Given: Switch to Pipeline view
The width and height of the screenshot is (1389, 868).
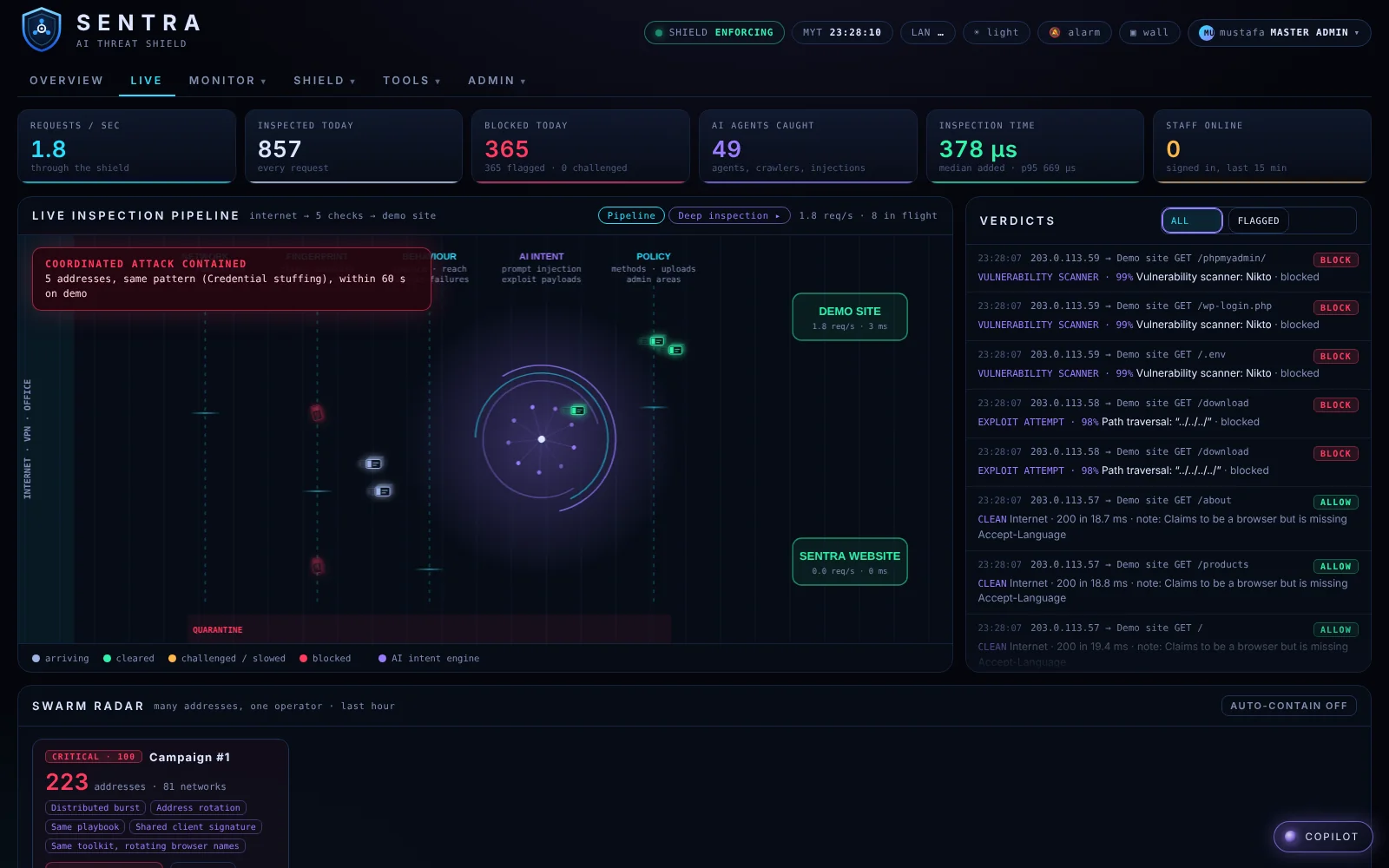Looking at the screenshot, I should click(x=631, y=215).
